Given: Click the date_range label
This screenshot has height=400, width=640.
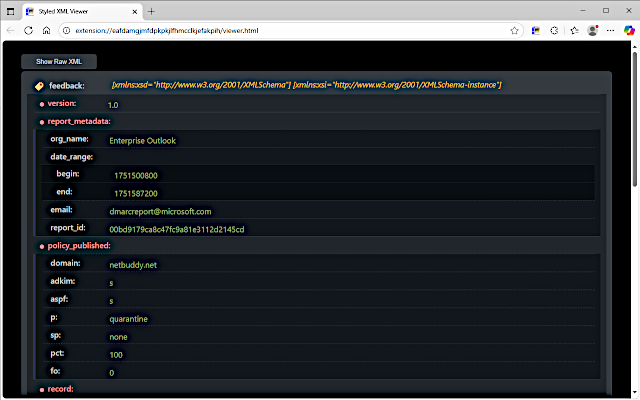Looking at the screenshot, I should (71, 157).
